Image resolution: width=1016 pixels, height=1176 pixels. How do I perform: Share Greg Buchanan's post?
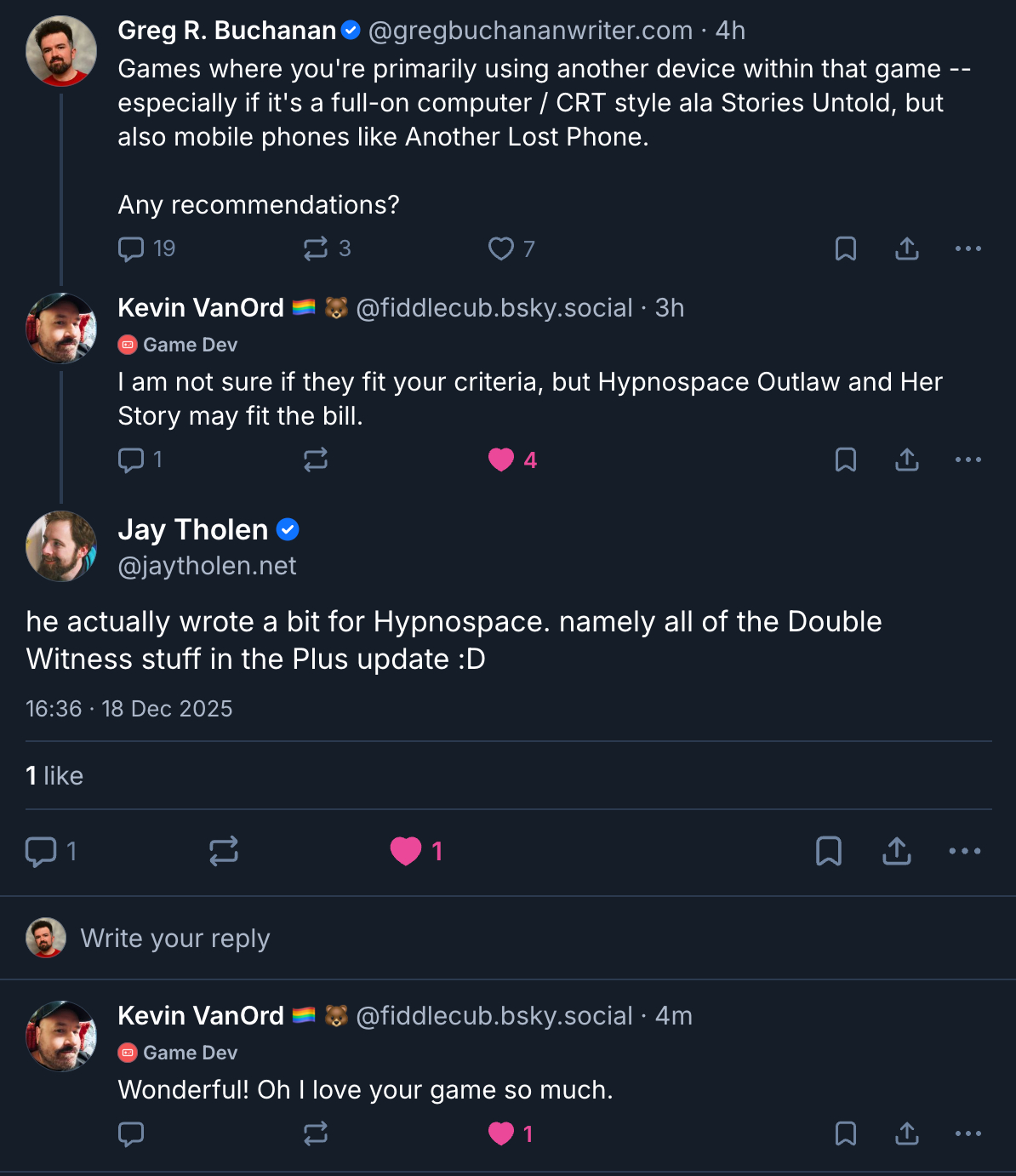tap(907, 248)
